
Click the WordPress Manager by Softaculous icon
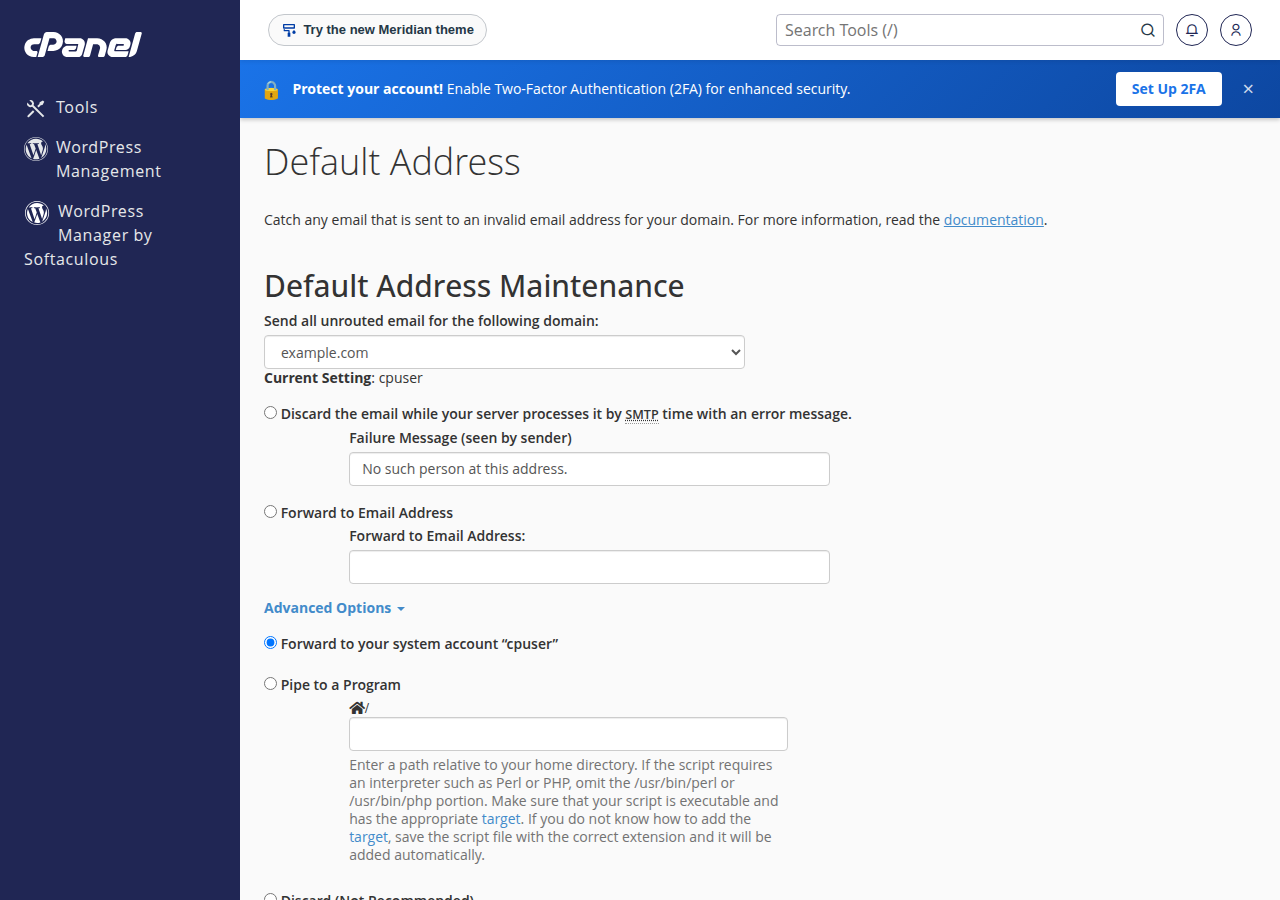point(37,212)
